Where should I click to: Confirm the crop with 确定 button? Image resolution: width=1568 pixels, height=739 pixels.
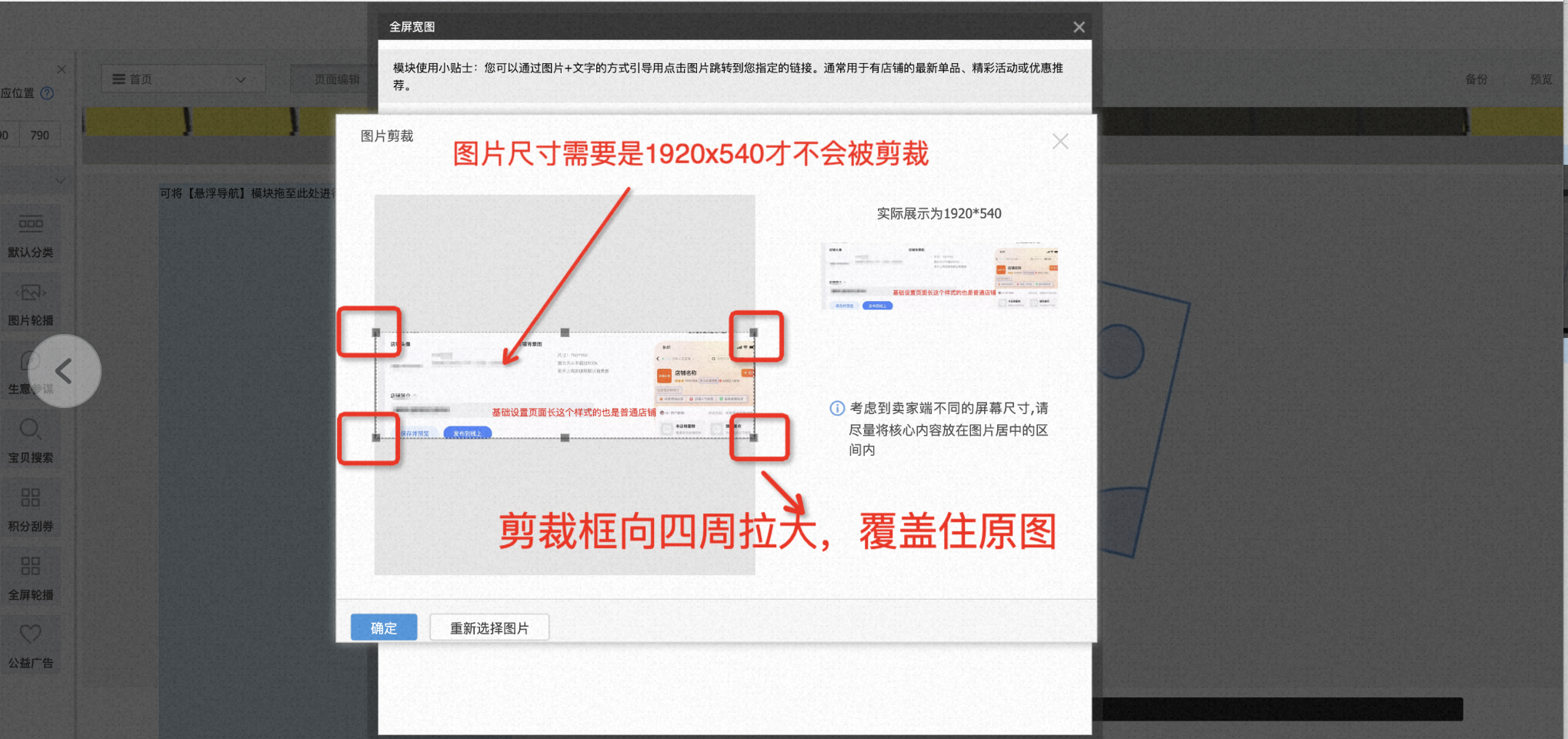click(384, 627)
